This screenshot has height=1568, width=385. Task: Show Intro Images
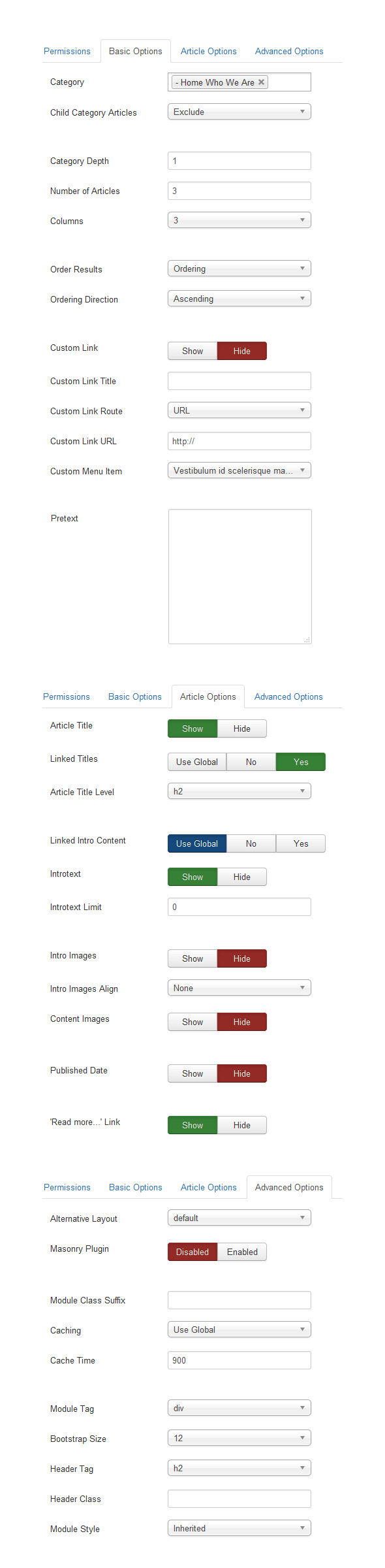click(x=192, y=958)
